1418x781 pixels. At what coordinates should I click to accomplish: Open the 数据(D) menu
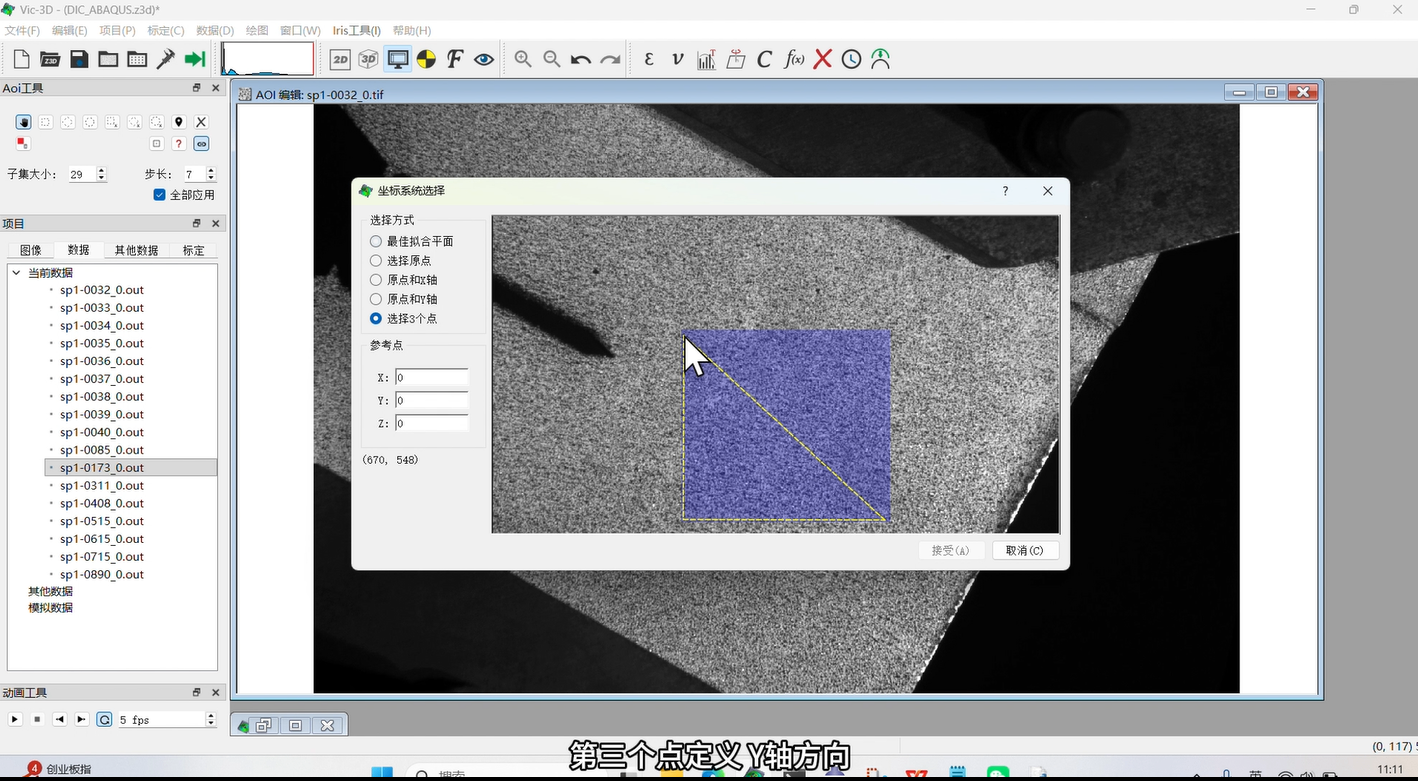point(215,31)
